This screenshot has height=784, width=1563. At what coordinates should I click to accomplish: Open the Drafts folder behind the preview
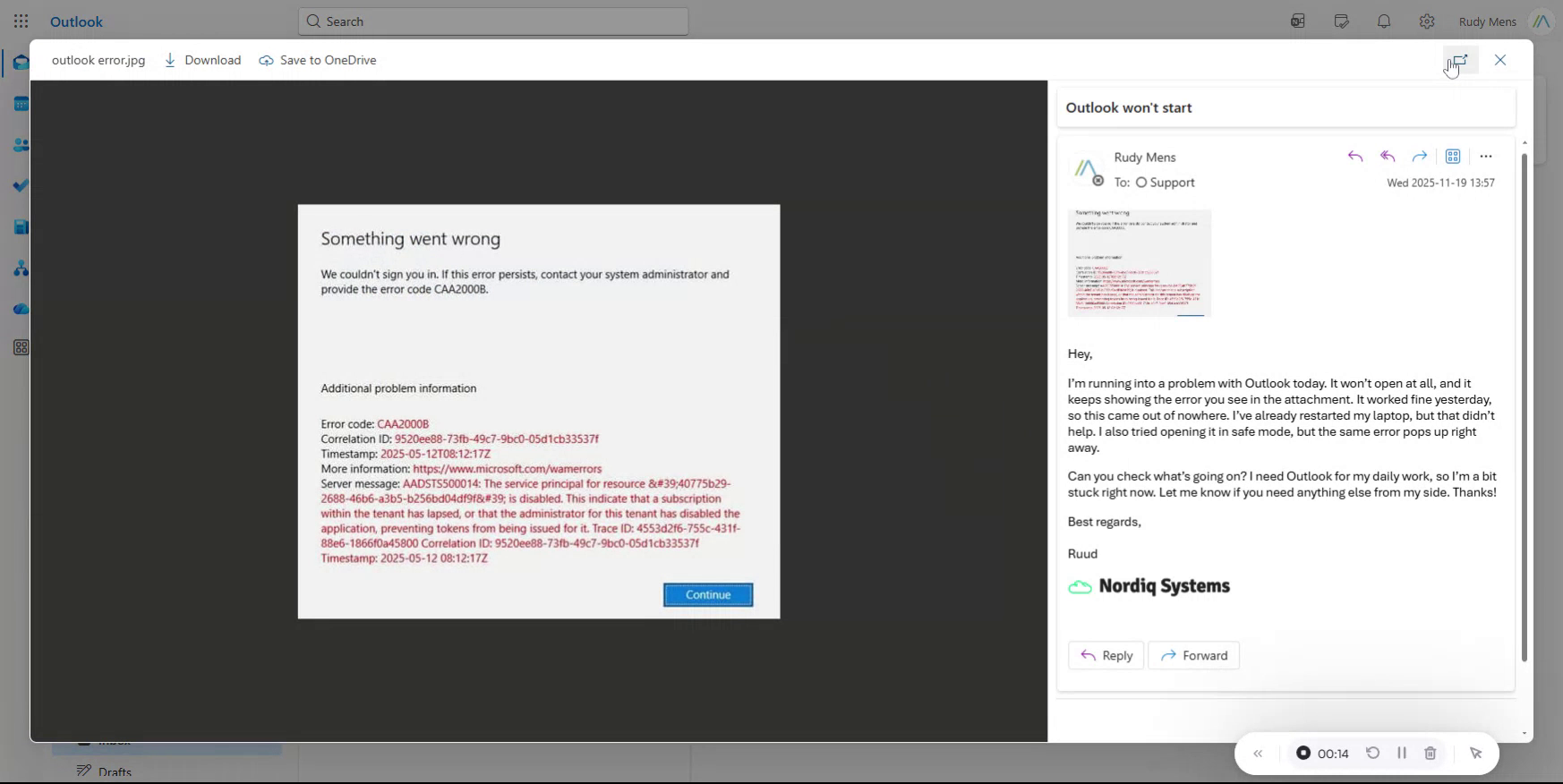click(115, 771)
